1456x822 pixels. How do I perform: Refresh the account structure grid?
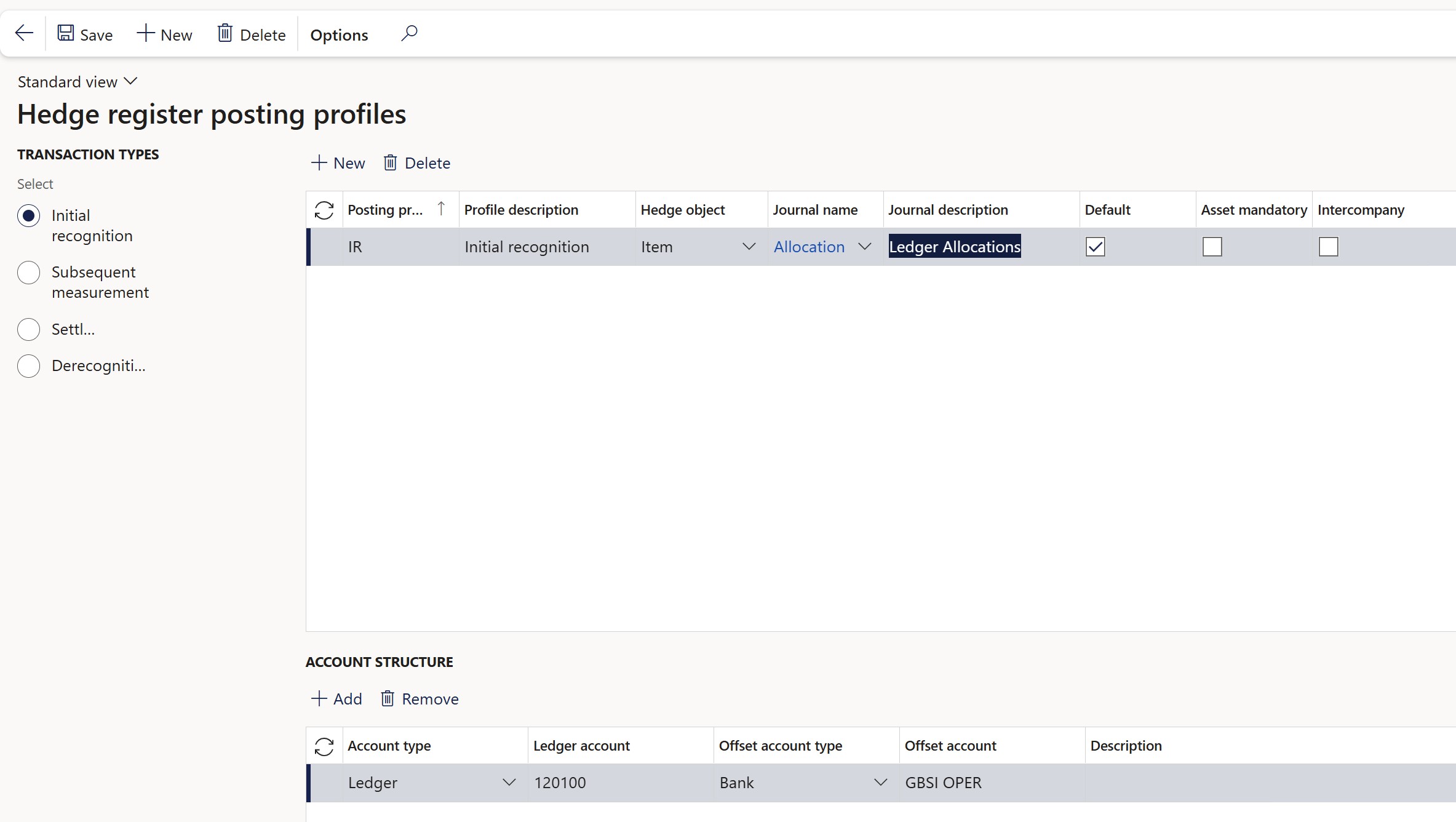[x=324, y=746]
